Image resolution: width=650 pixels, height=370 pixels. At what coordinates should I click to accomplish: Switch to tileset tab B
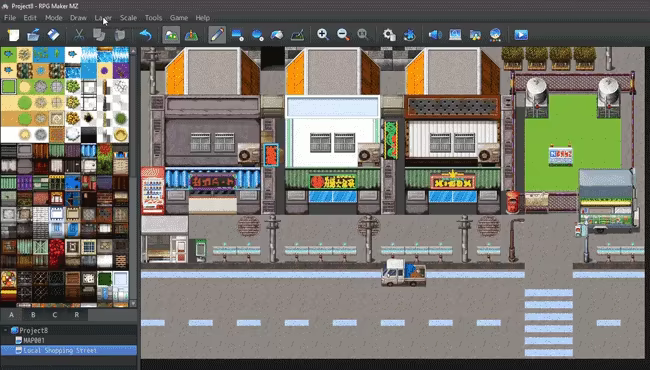tap(33, 315)
